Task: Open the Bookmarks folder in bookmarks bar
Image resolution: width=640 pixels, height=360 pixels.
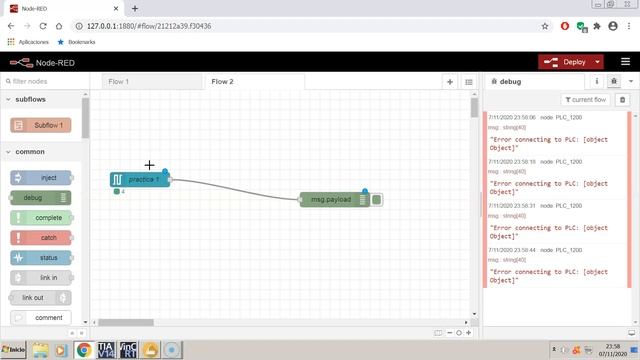Action: pyautogui.click(x=76, y=42)
